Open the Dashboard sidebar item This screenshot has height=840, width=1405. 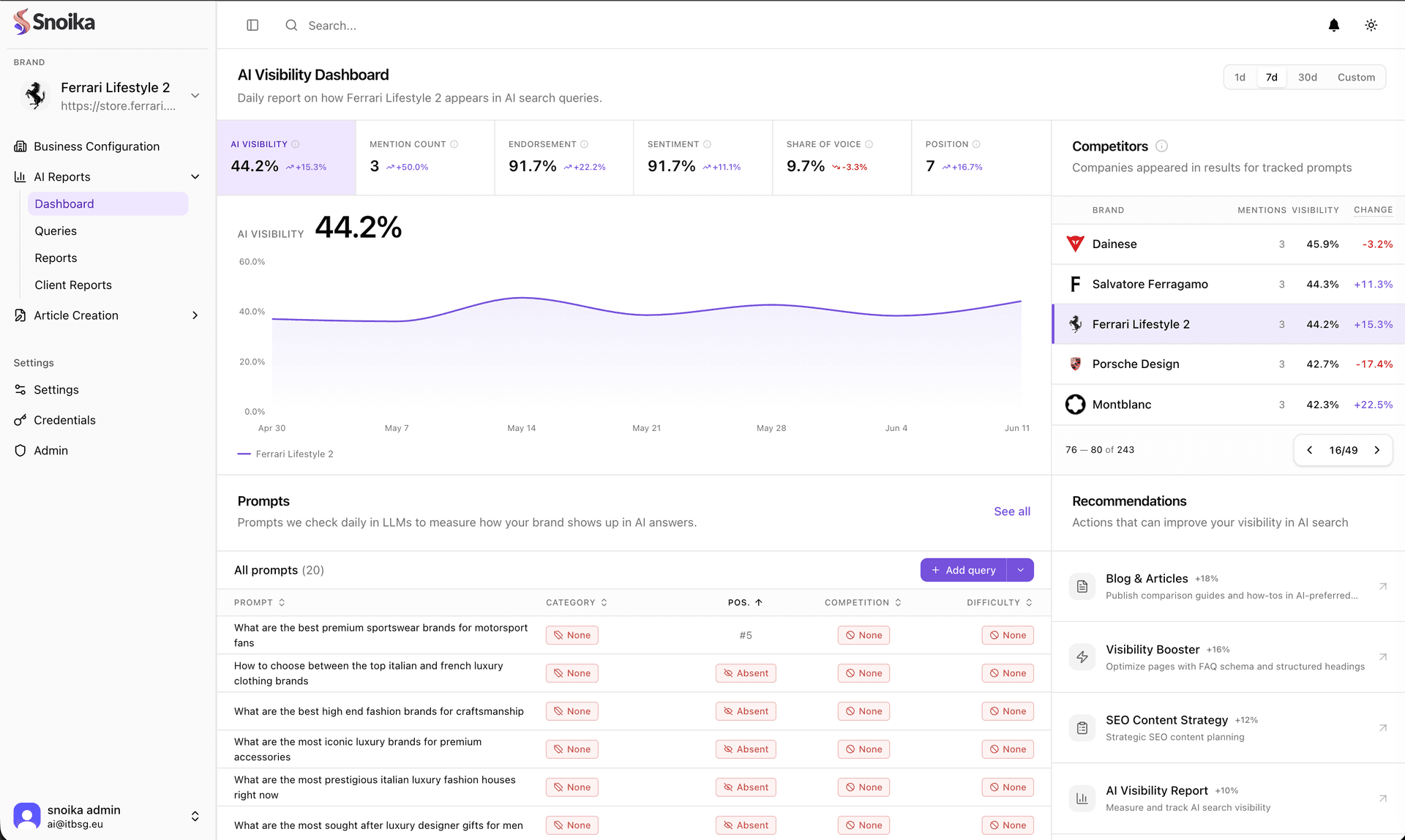point(108,204)
